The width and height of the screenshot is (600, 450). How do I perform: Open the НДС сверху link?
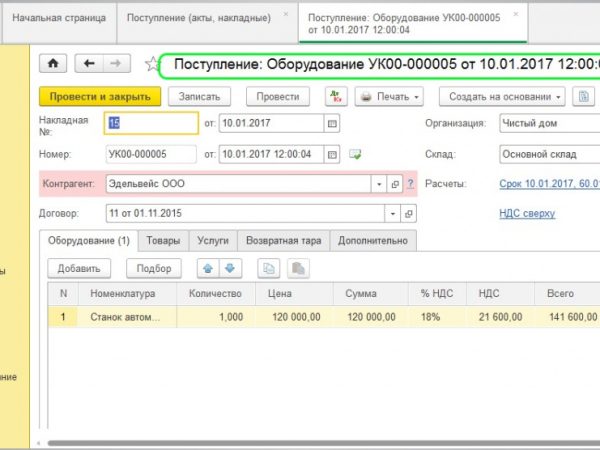click(526, 214)
